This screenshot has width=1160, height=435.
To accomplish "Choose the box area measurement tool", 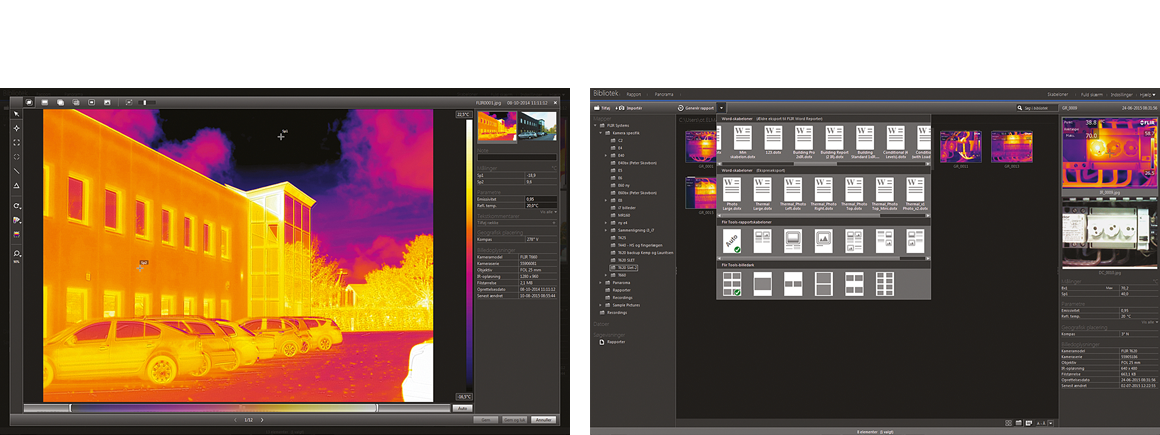I will point(16,143).
